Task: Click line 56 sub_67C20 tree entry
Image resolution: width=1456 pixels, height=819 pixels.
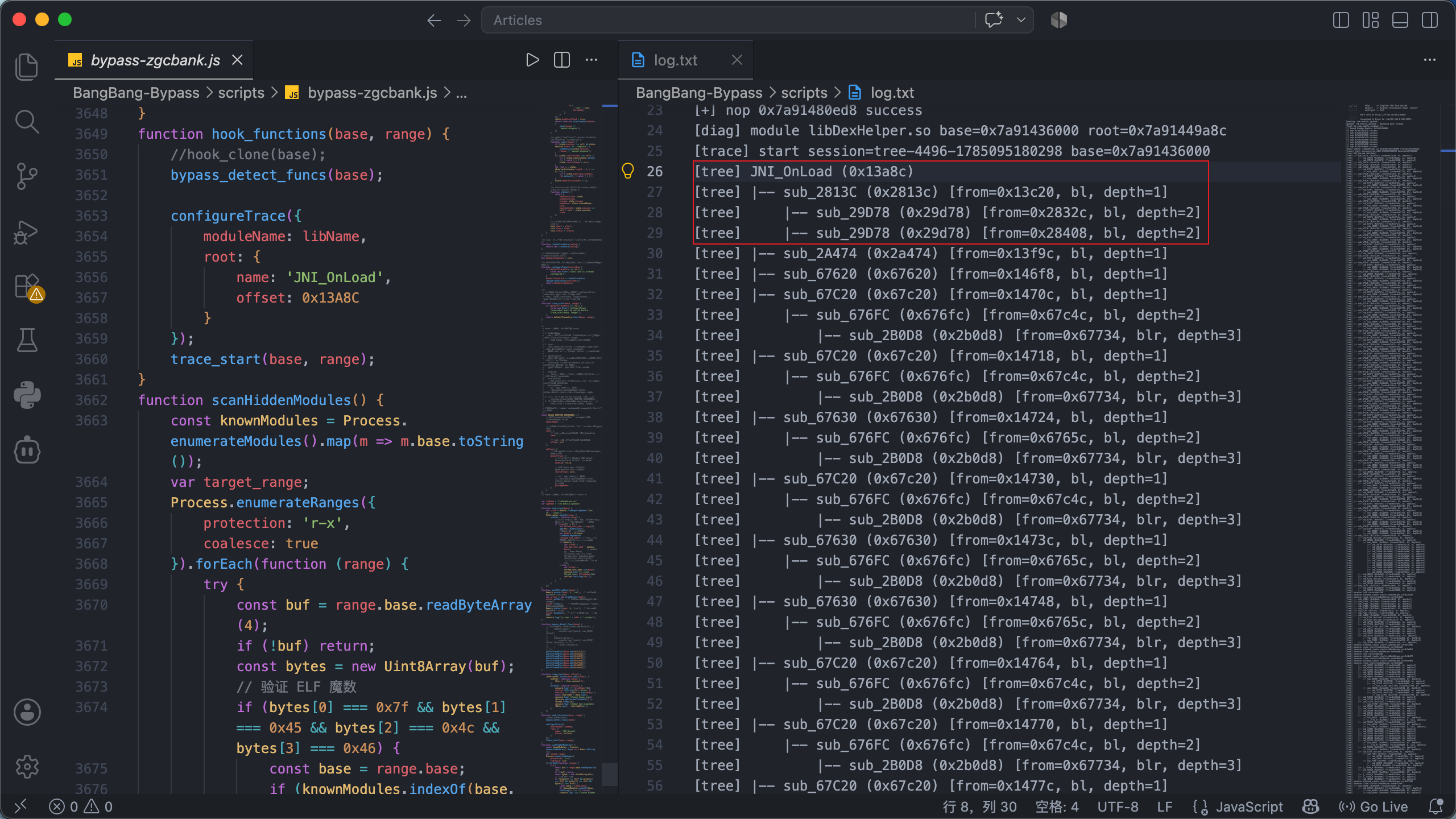Action: [x=930, y=785]
